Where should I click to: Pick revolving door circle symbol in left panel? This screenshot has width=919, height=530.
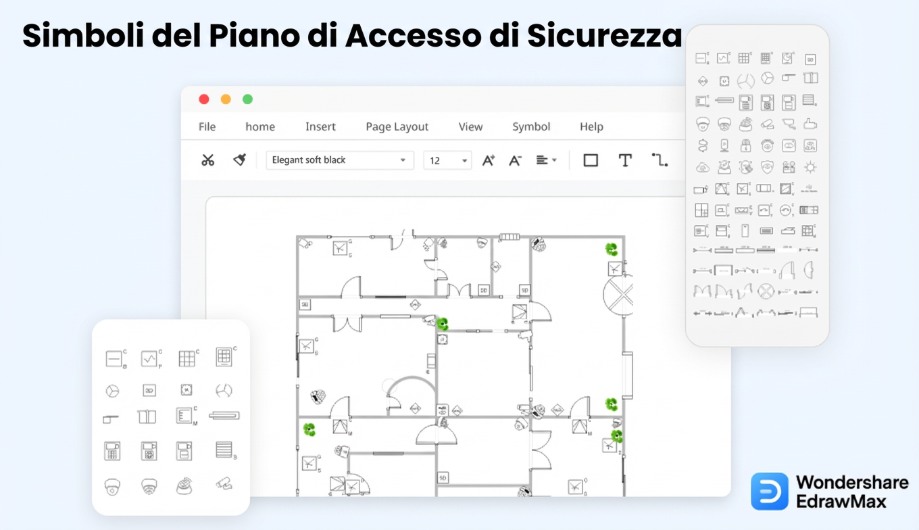click(224, 390)
